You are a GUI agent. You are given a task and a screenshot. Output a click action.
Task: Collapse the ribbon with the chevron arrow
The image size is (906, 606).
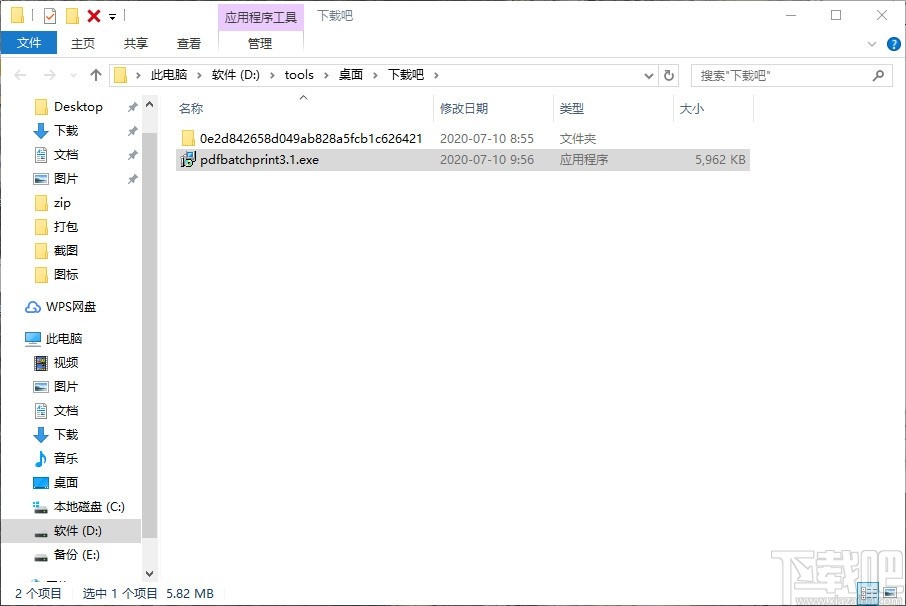point(870,43)
